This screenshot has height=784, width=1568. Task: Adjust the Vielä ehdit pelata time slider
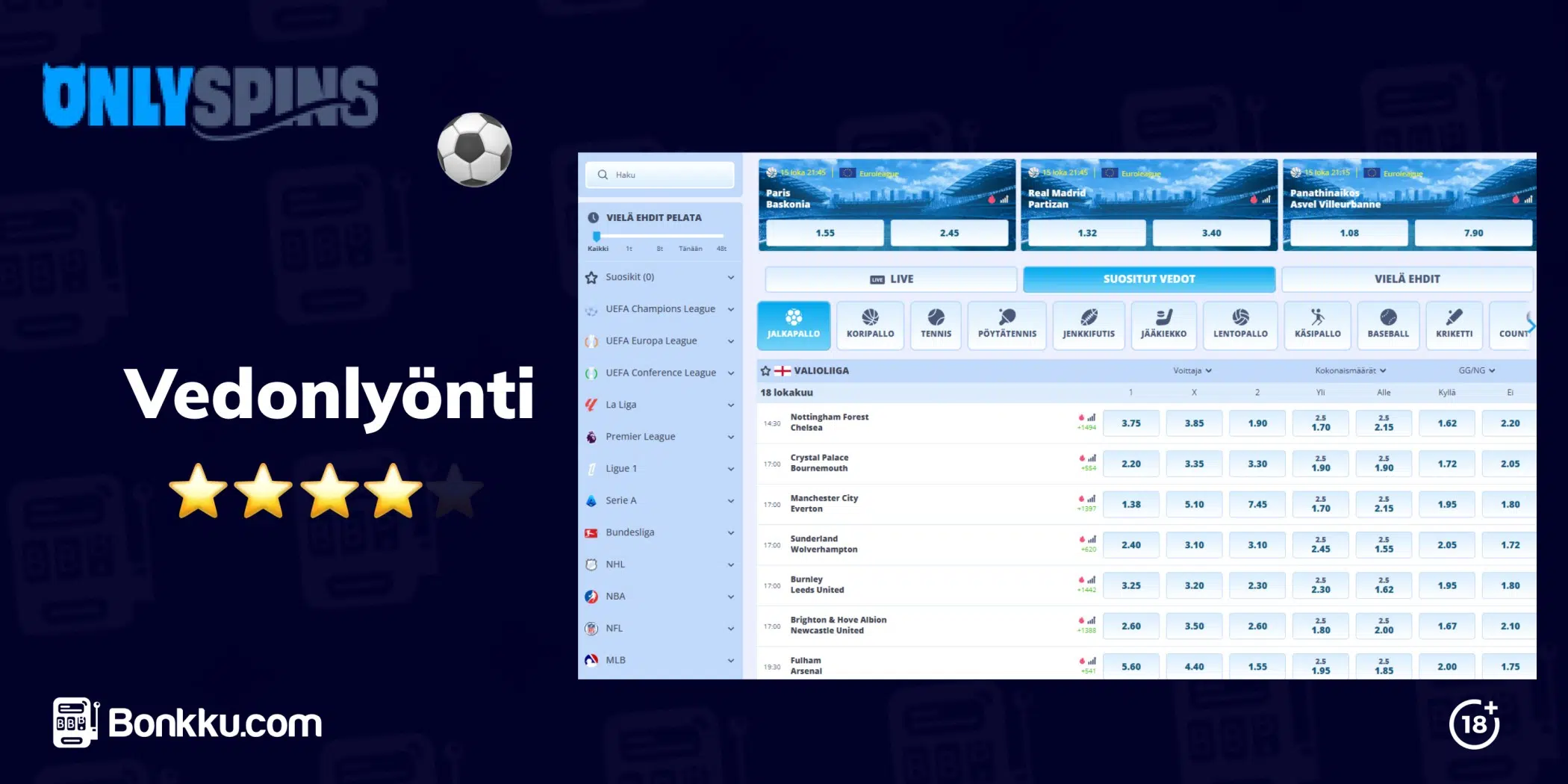597,237
